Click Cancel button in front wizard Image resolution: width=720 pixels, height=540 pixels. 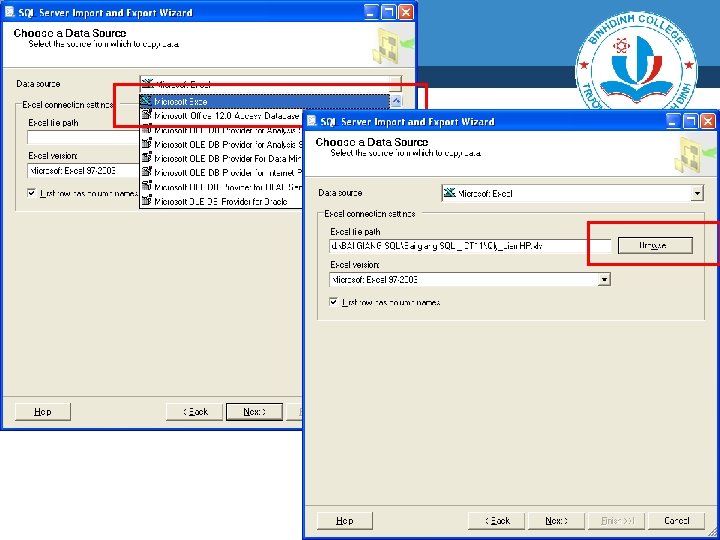point(676,521)
